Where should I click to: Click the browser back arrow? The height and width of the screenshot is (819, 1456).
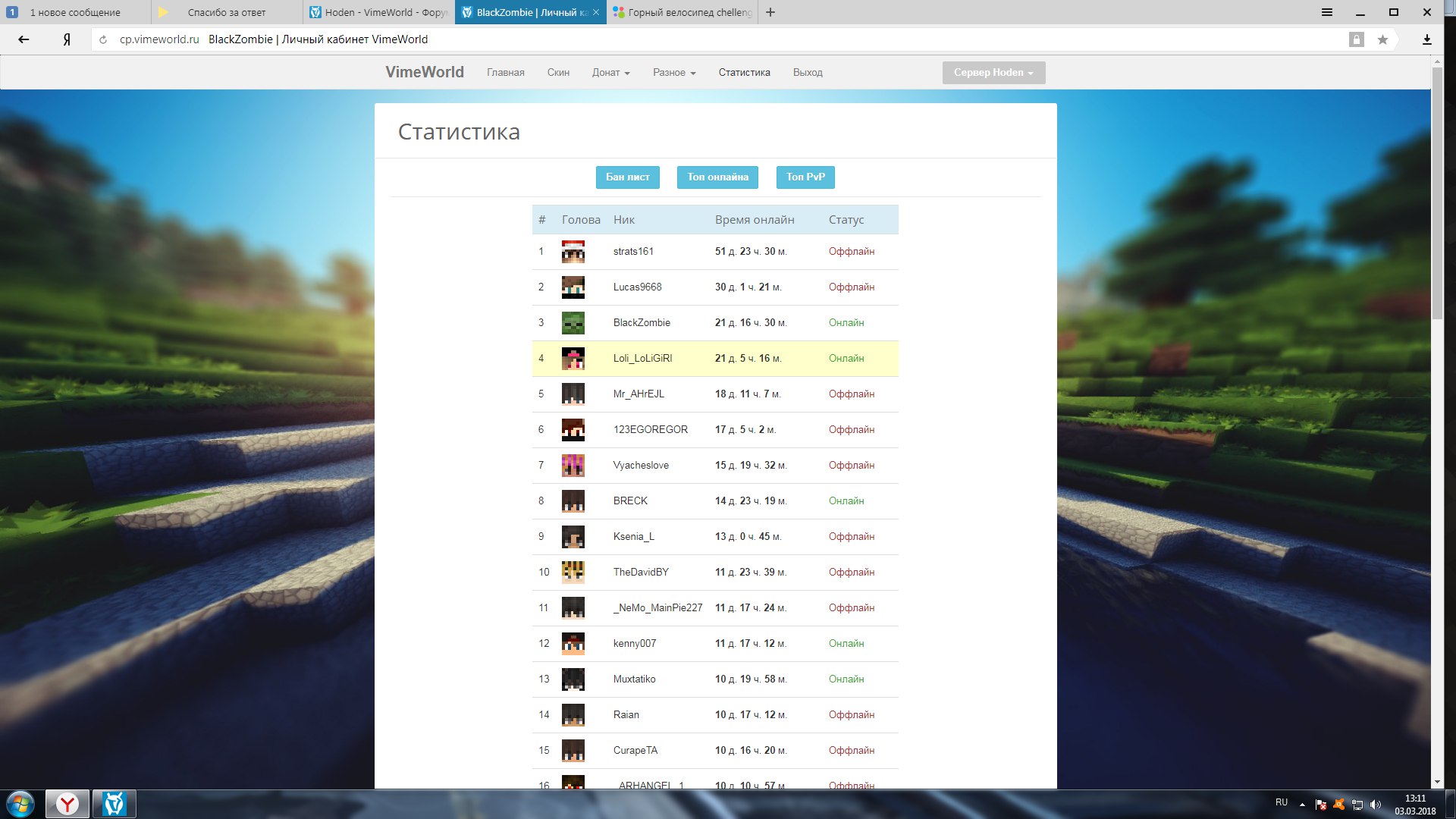coord(24,39)
